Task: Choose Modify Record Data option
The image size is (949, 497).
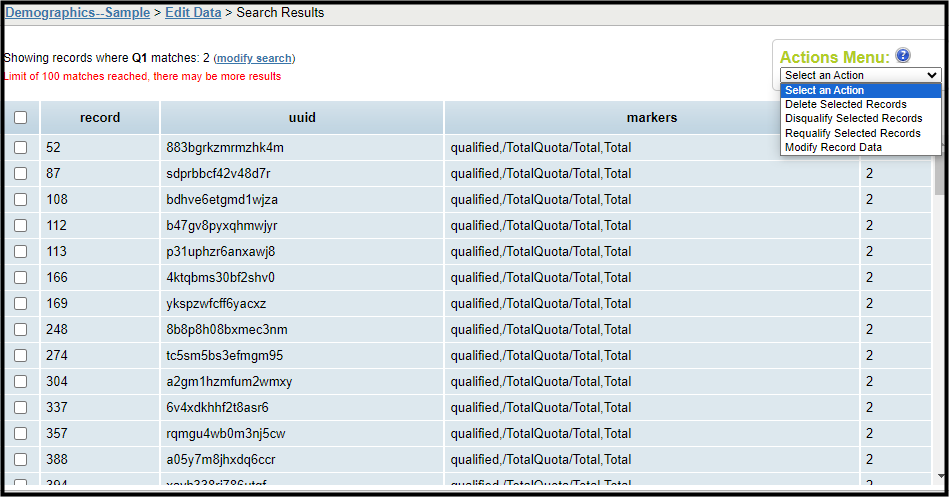Action: click(861, 147)
